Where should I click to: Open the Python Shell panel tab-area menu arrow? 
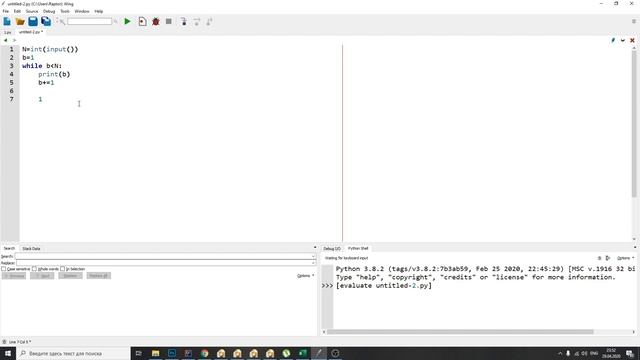coord(635,247)
